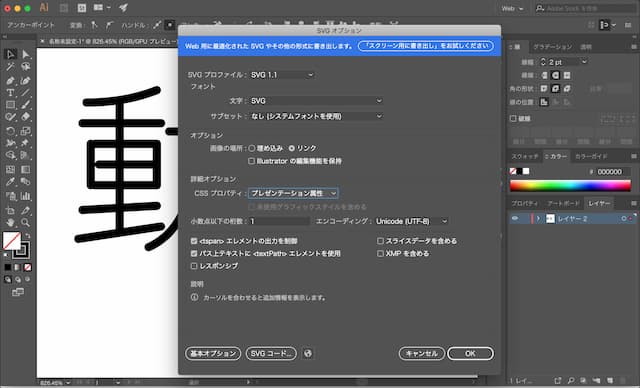Select the Curvature tool
The height and width of the screenshot is (388, 640).
point(26,81)
